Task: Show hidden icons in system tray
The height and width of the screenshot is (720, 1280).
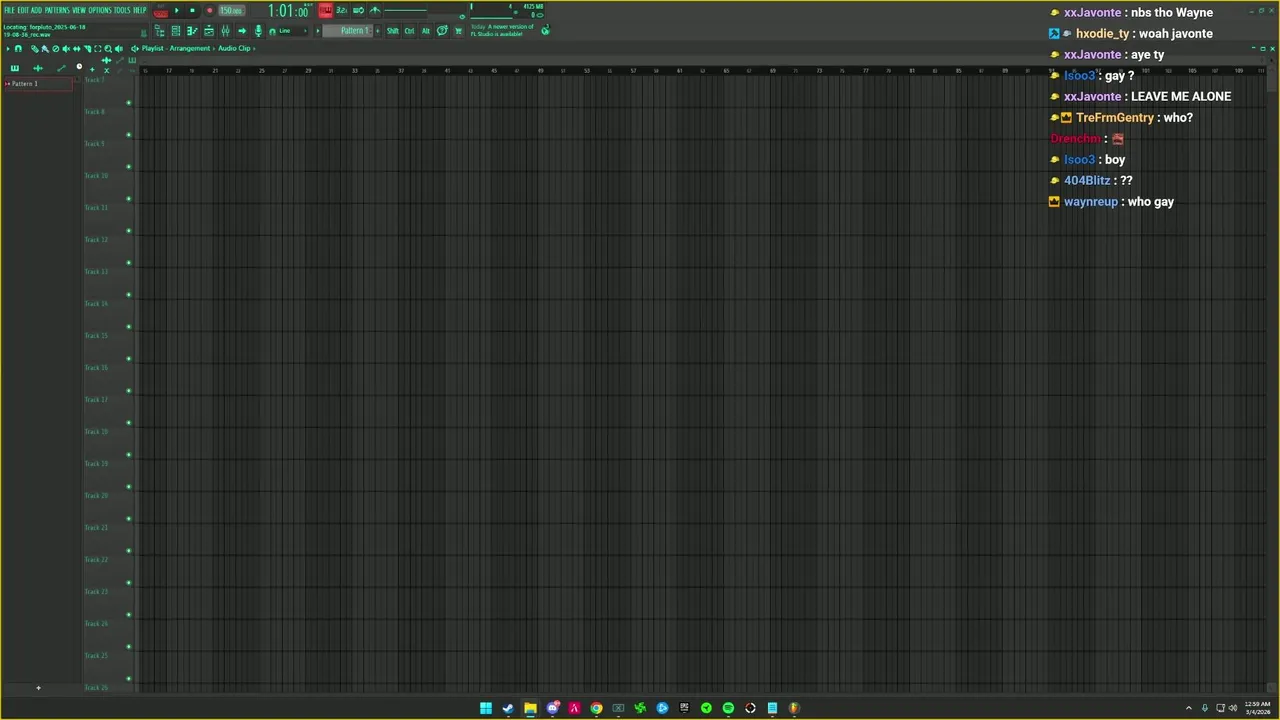Action: [1189, 708]
